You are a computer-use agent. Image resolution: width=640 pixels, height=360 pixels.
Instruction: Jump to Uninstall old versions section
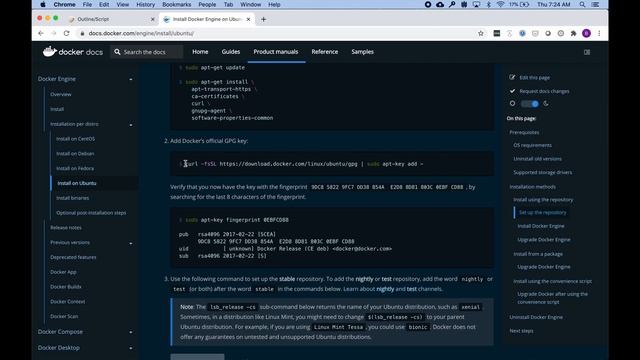538,159
